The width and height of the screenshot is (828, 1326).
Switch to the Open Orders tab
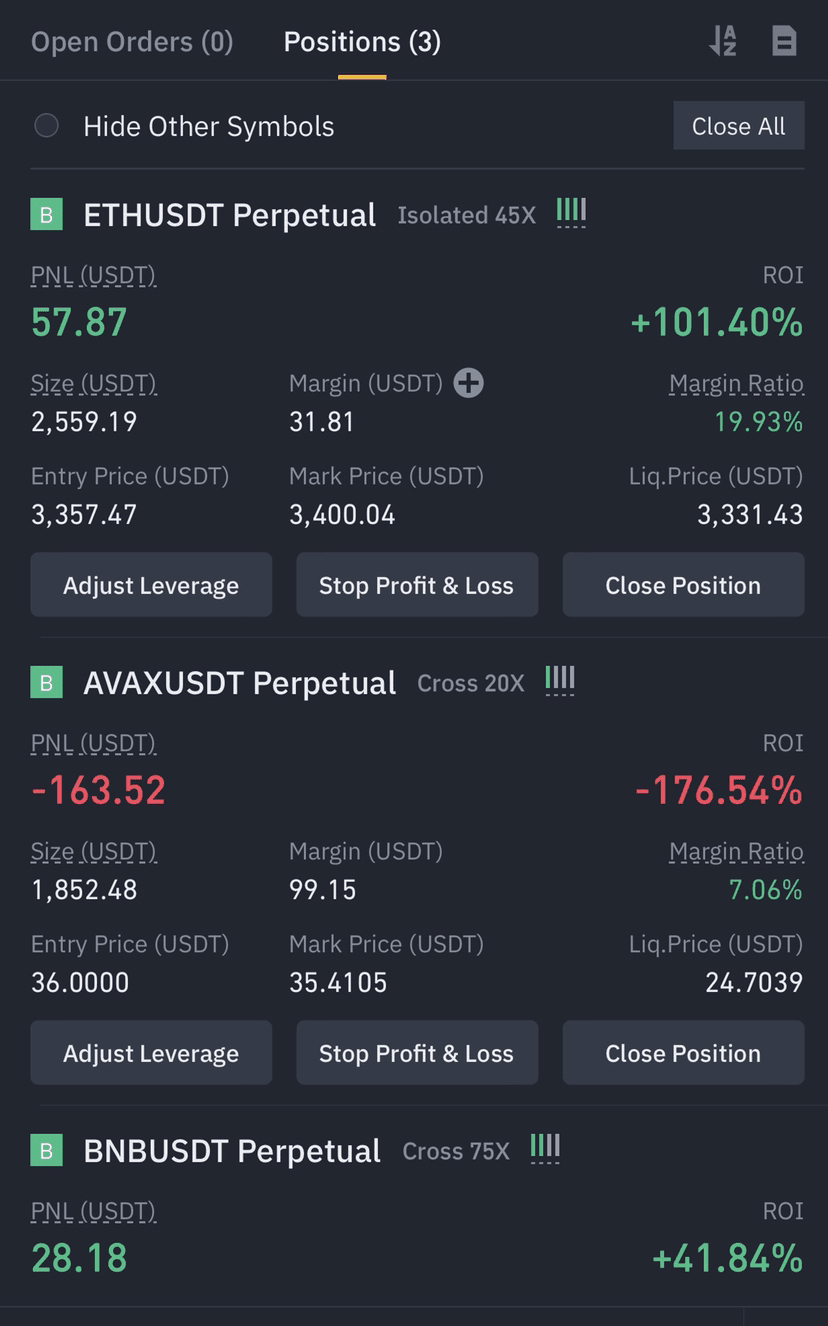coord(132,42)
